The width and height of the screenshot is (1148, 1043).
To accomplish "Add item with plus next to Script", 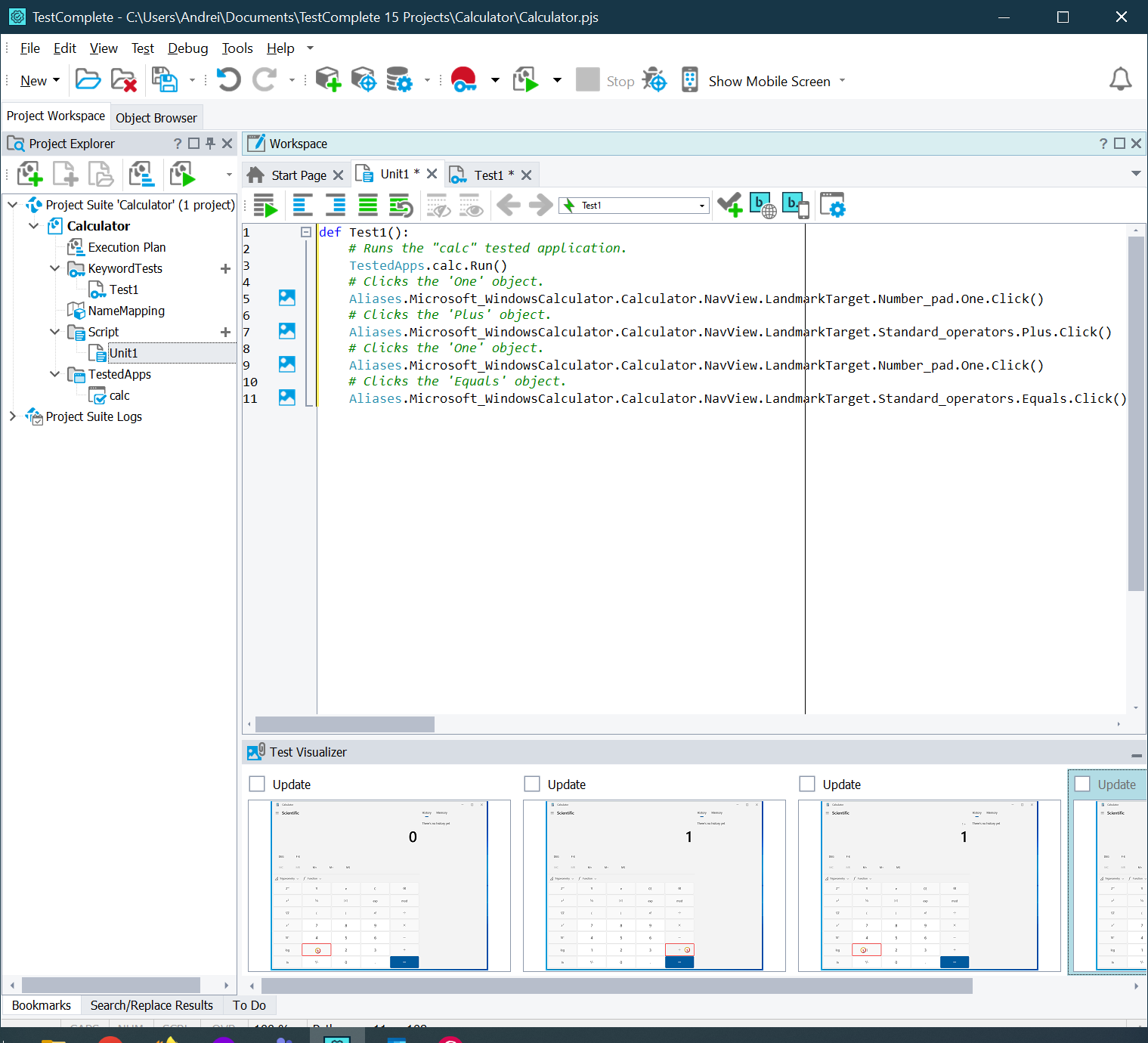I will click(225, 332).
